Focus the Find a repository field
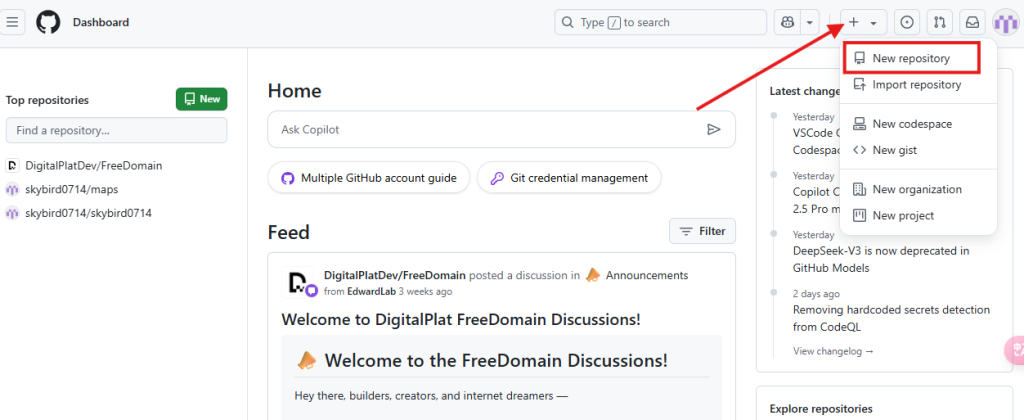1024x420 pixels. (116, 130)
